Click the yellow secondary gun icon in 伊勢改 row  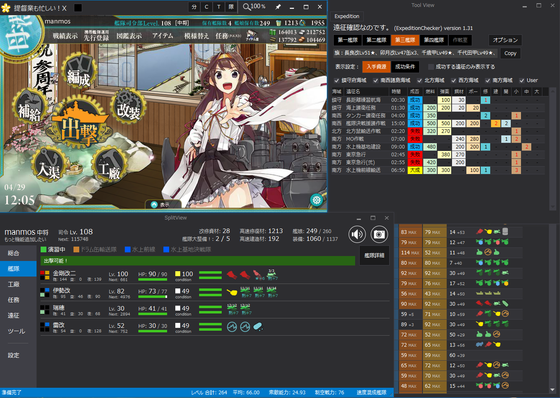[232, 292]
